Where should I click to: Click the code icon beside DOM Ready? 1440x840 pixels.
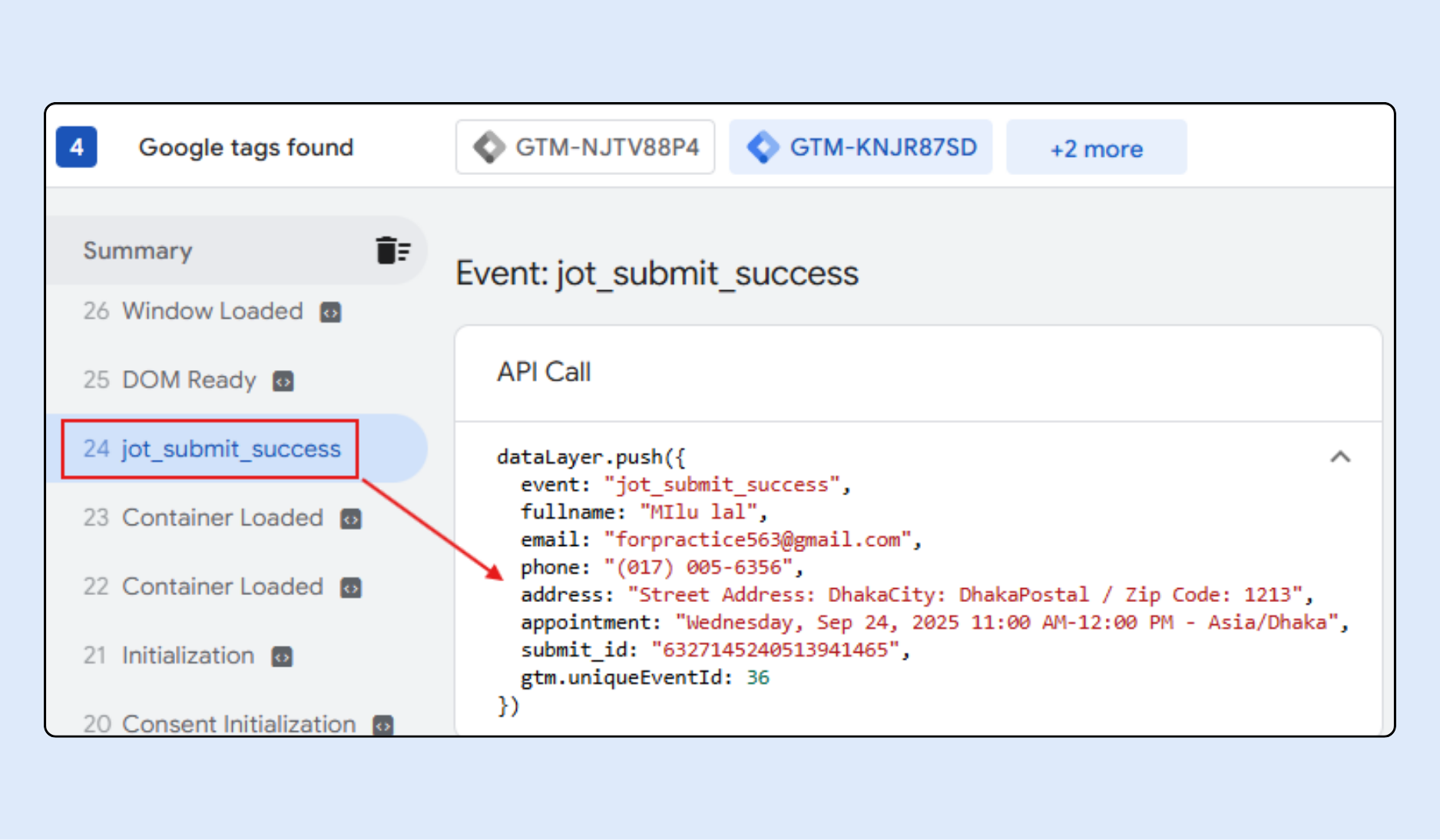[283, 382]
